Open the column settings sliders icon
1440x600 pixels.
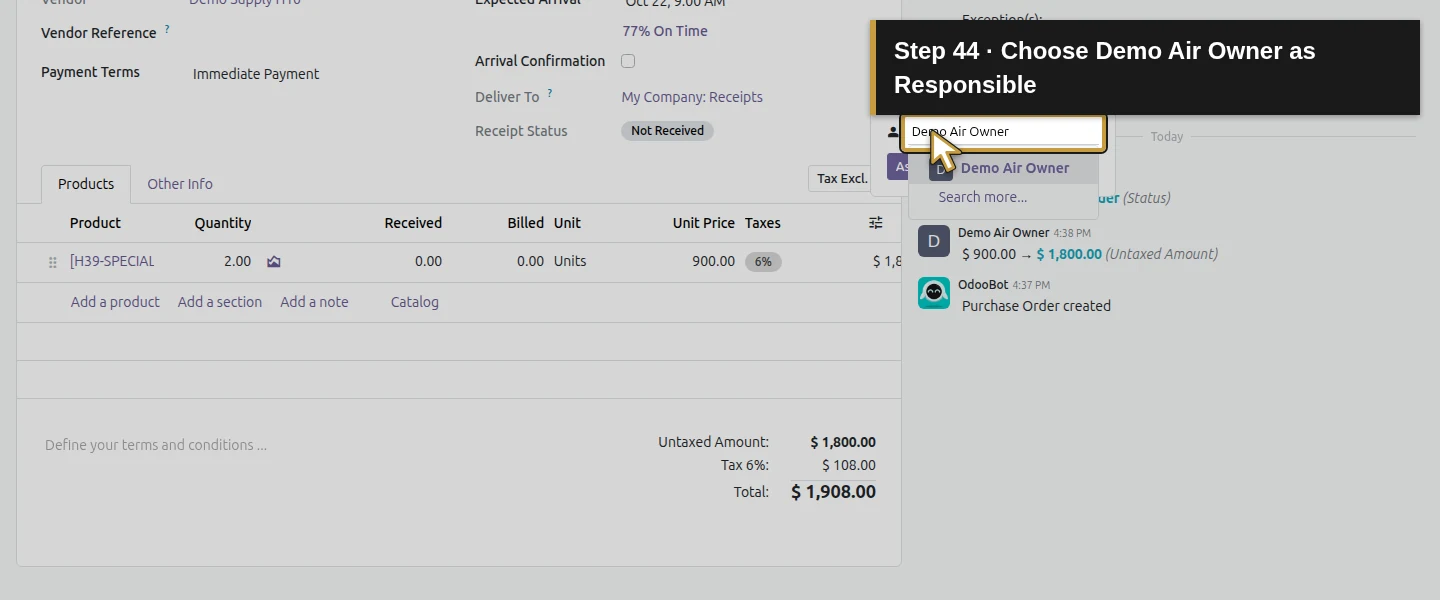point(876,223)
